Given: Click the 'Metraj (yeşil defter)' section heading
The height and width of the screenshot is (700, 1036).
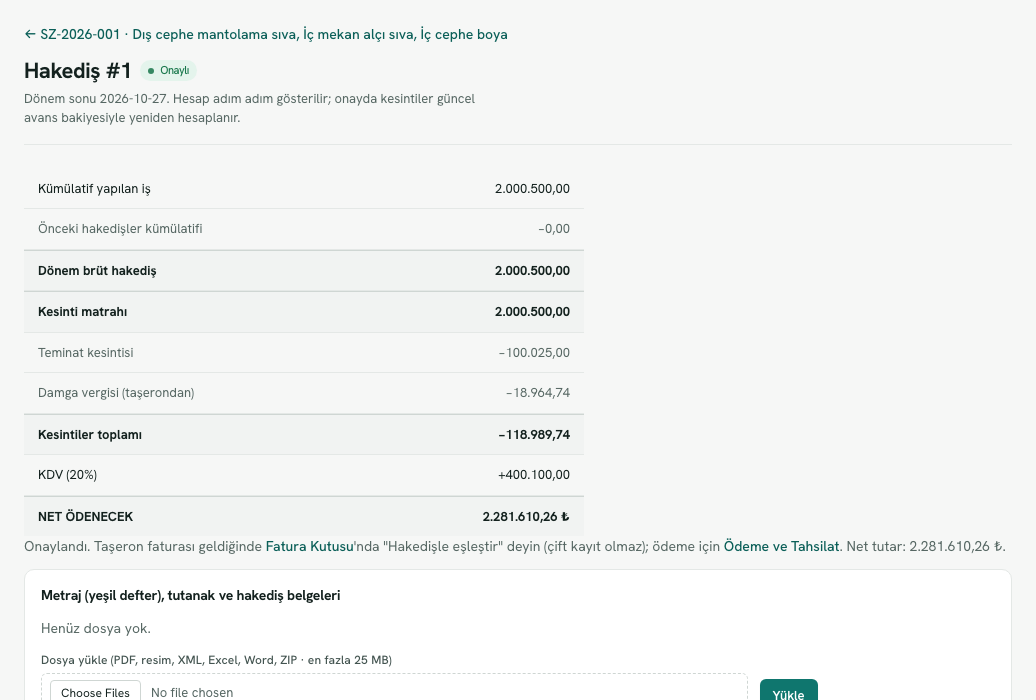Looking at the screenshot, I should click(x=190, y=596).
